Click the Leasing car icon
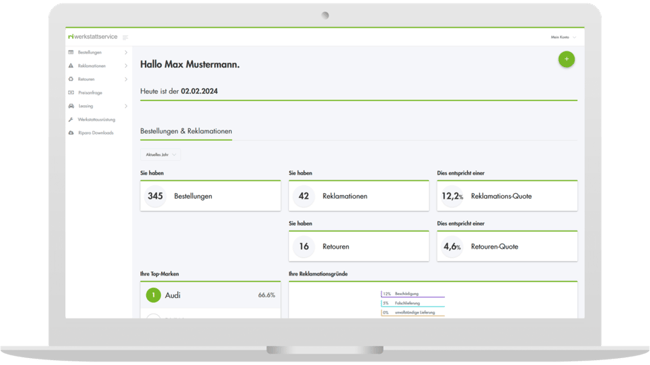This screenshot has width=650, height=365. tap(71, 106)
